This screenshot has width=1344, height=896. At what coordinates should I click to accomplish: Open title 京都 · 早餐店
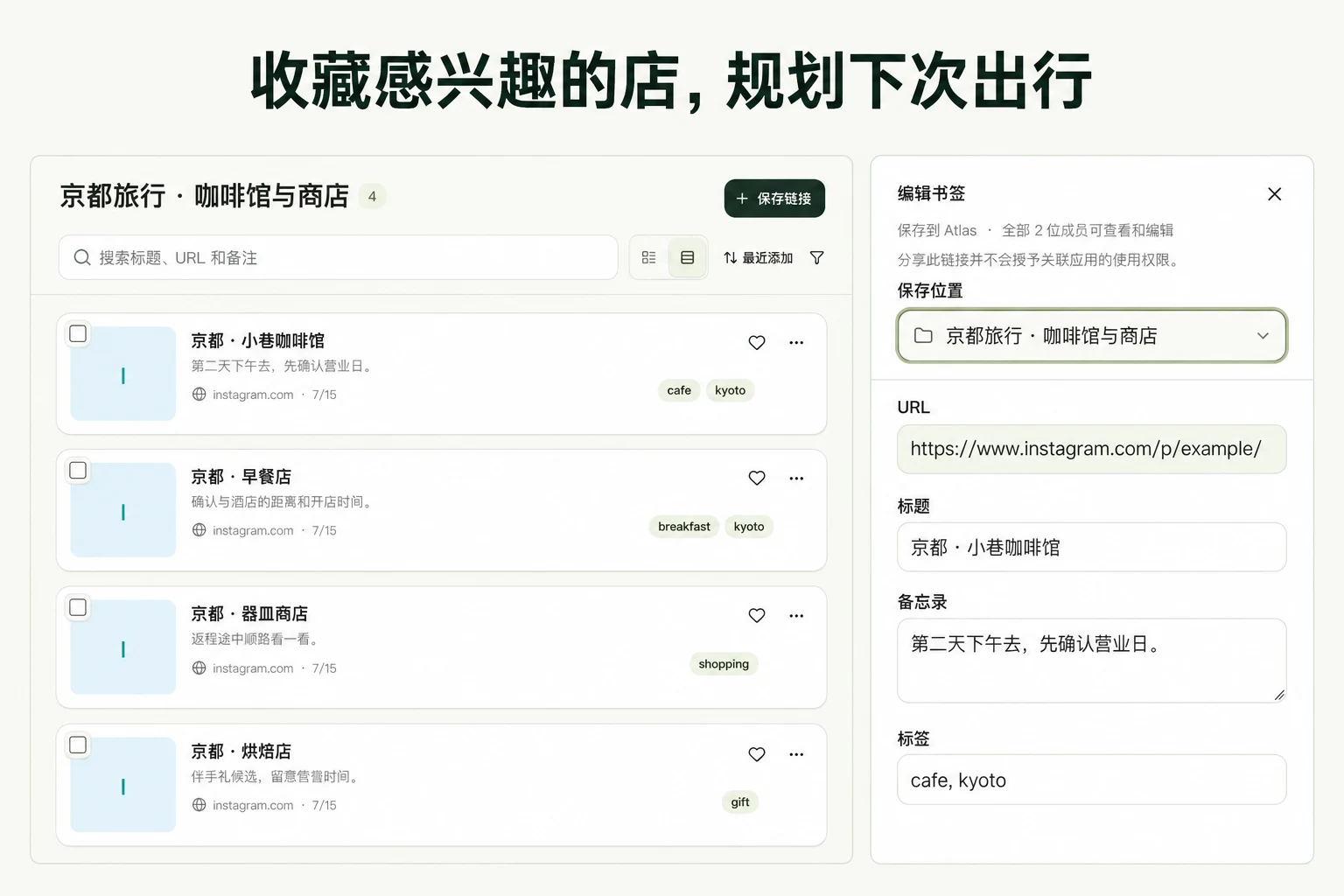click(241, 477)
